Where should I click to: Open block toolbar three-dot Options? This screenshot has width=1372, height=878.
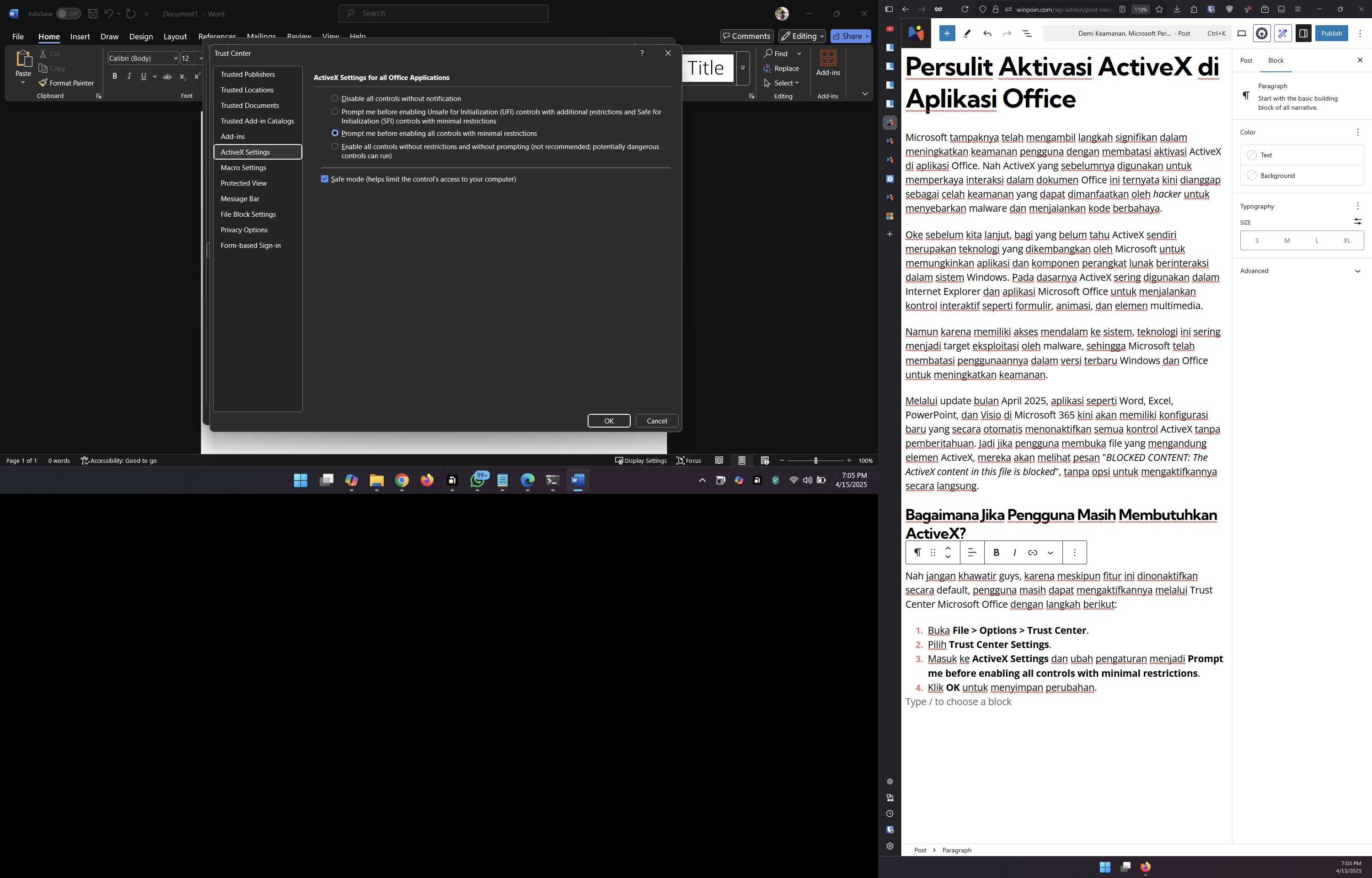[1074, 552]
